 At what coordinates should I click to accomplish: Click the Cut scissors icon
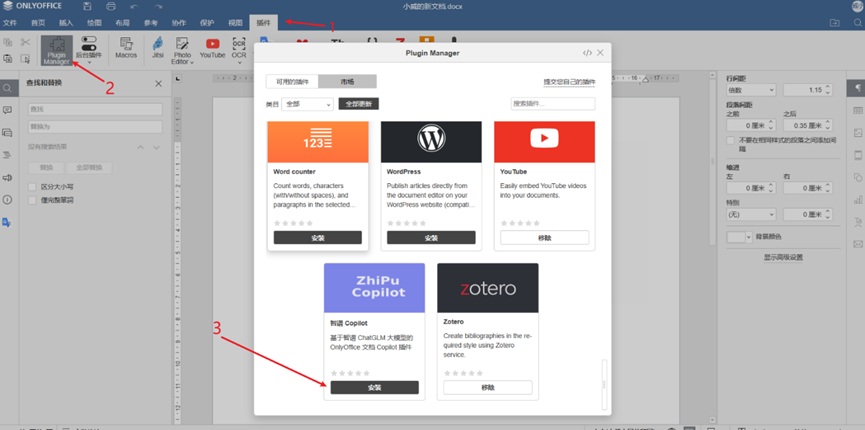pyautogui.click(x=25, y=42)
